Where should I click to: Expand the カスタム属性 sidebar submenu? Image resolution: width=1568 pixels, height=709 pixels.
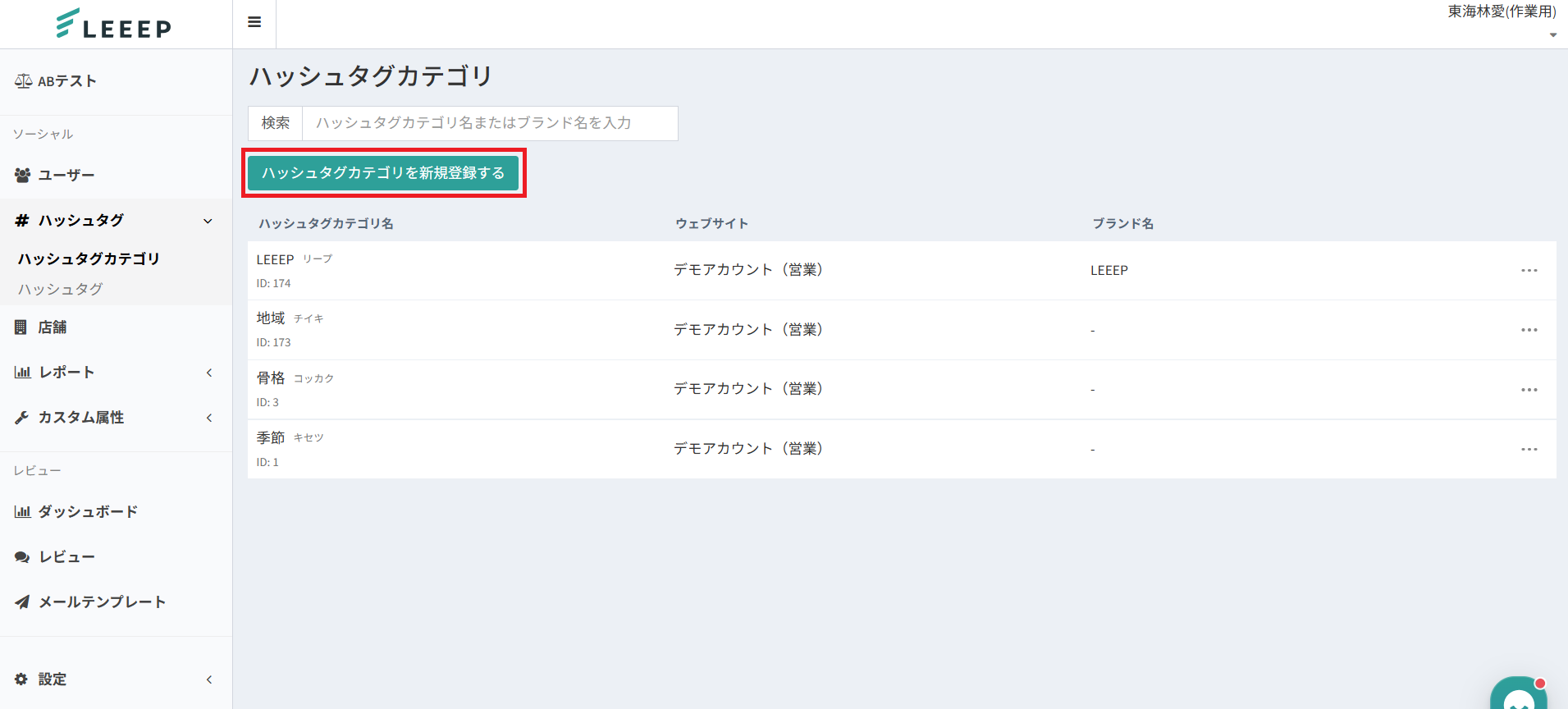(x=209, y=418)
